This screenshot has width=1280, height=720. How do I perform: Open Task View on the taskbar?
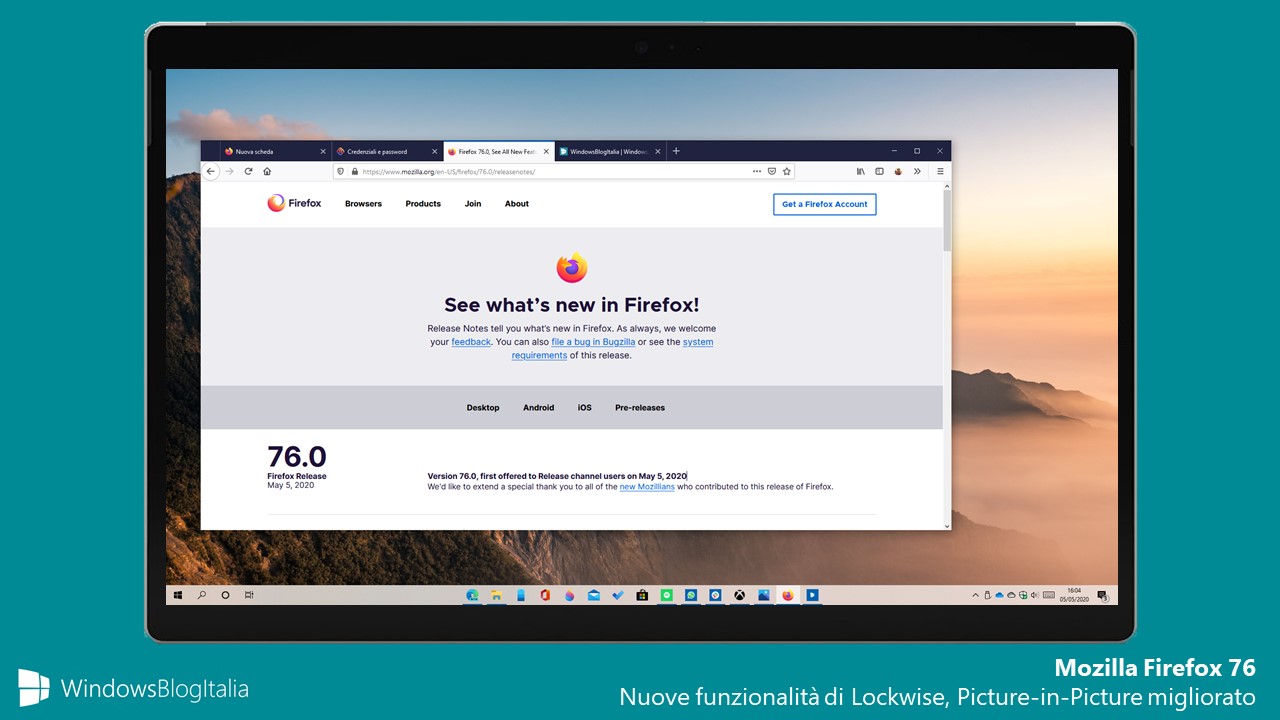coord(249,595)
